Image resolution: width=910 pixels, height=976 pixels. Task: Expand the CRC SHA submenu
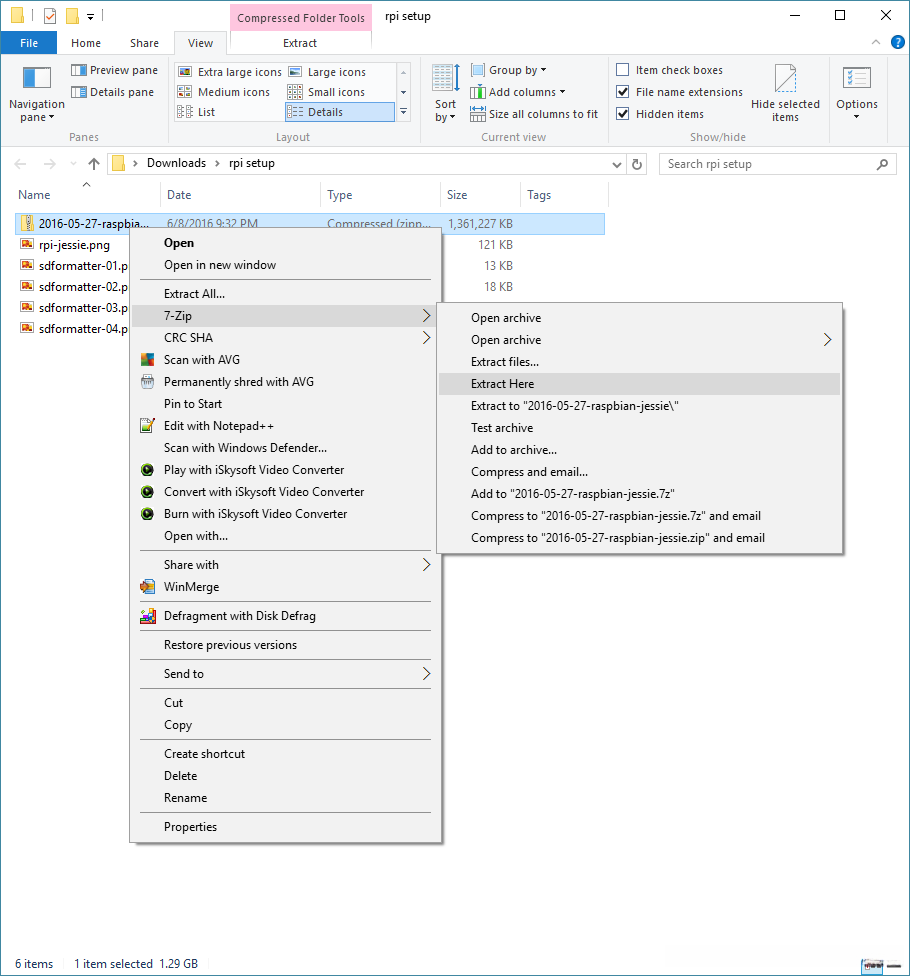285,337
